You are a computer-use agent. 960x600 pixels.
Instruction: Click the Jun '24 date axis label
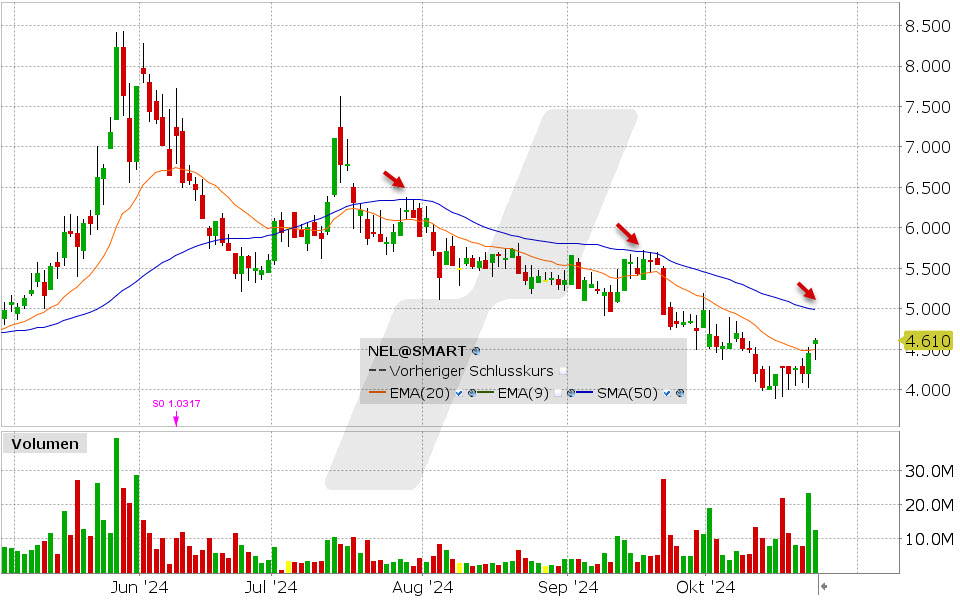pyautogui.click(x=140, y=587)
